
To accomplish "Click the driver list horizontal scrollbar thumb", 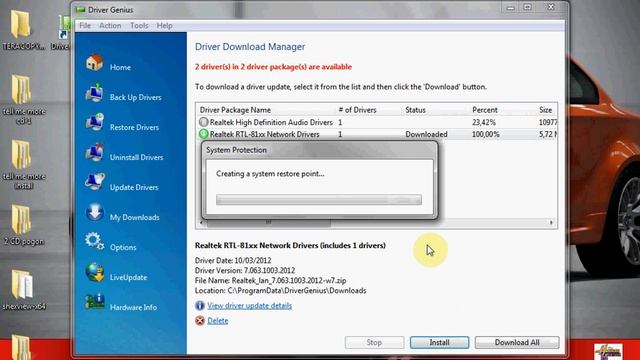I will (269, 222).
